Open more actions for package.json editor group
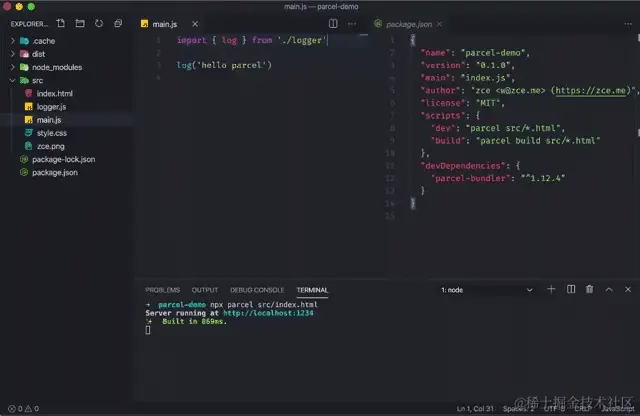 pyautogui.click(x=628, y=24)
